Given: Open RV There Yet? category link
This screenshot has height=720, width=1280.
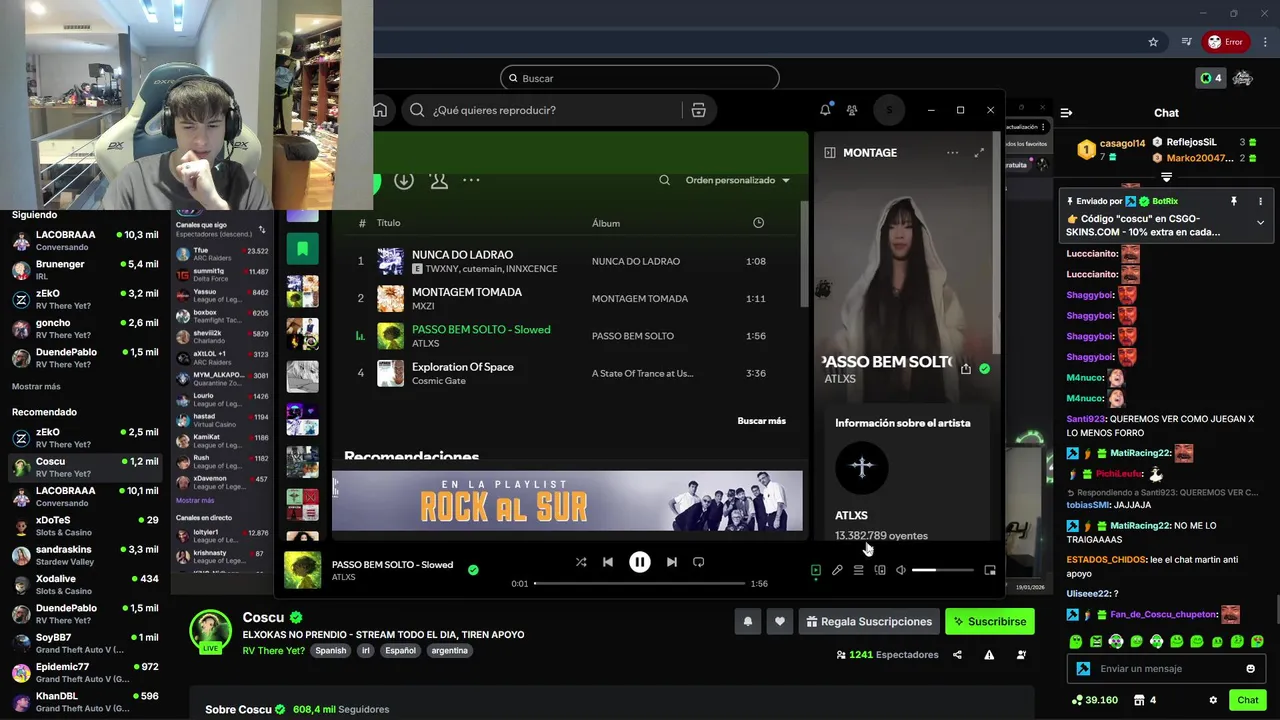Looking at the screenshot, I should (273, 651).
